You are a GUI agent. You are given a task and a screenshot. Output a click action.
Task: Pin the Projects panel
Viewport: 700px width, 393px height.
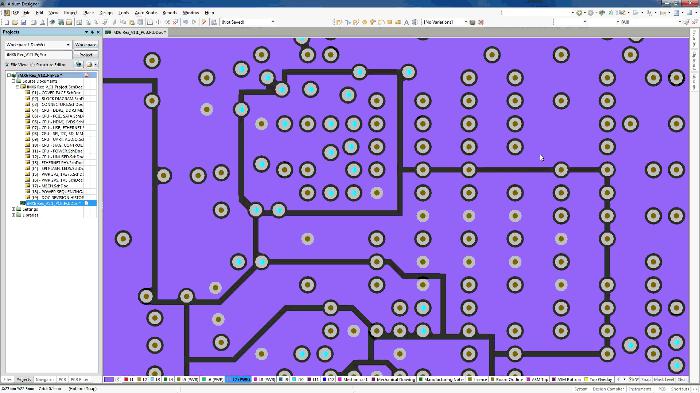click(x=92, y=32)
